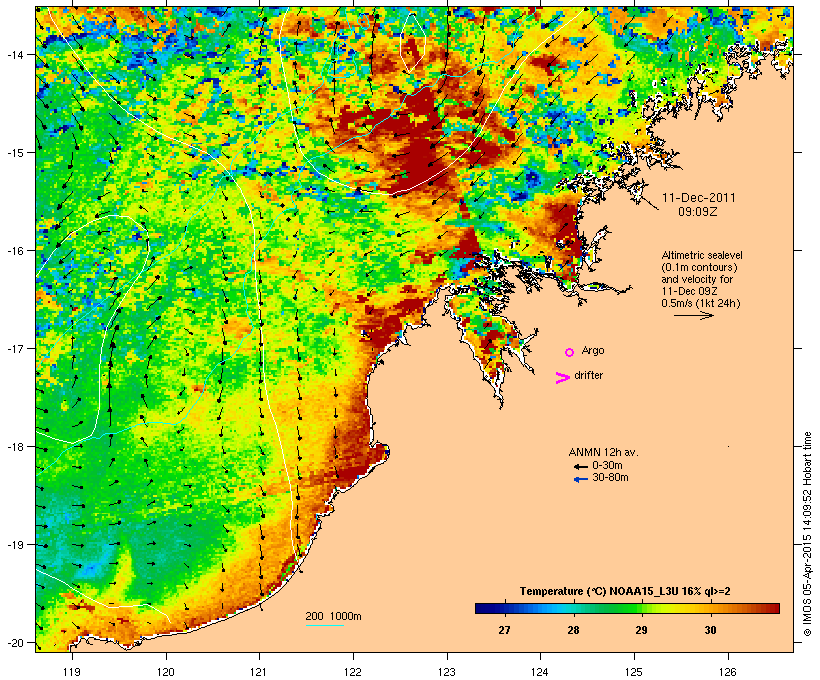Screen dimensions: 820x680
Task: Click the magenta drifter arrowhead symbol
Action: pyautogui.click(x=563, y=378)
